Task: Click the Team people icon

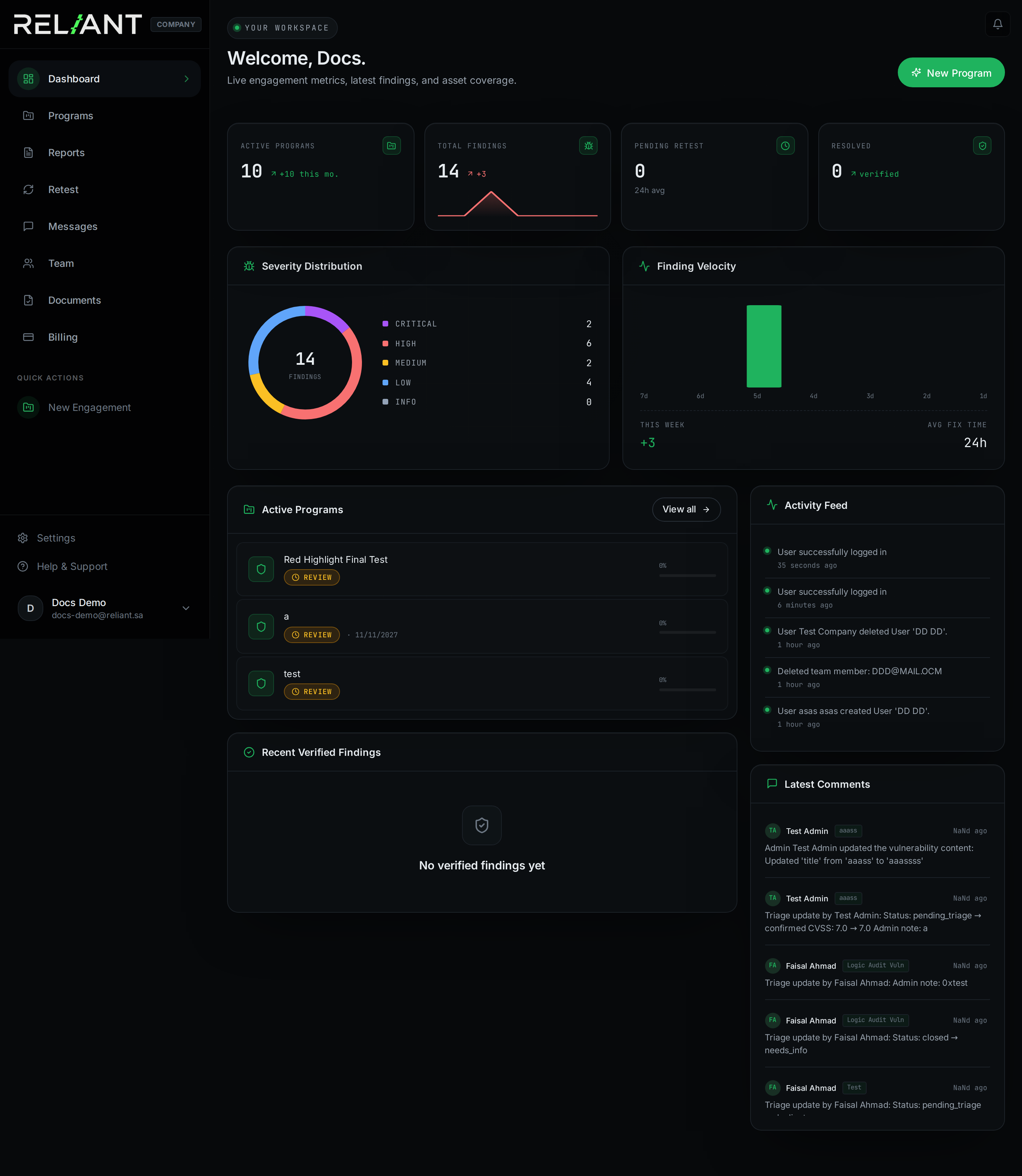Action: [28, 264]
